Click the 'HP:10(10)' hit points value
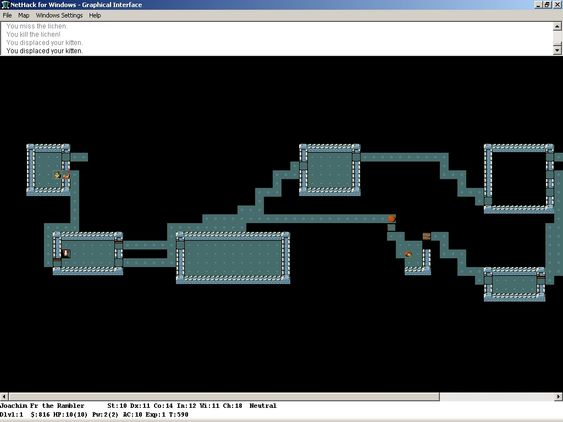The width and height of the screenshot is (563, 422). click(70, 415)
